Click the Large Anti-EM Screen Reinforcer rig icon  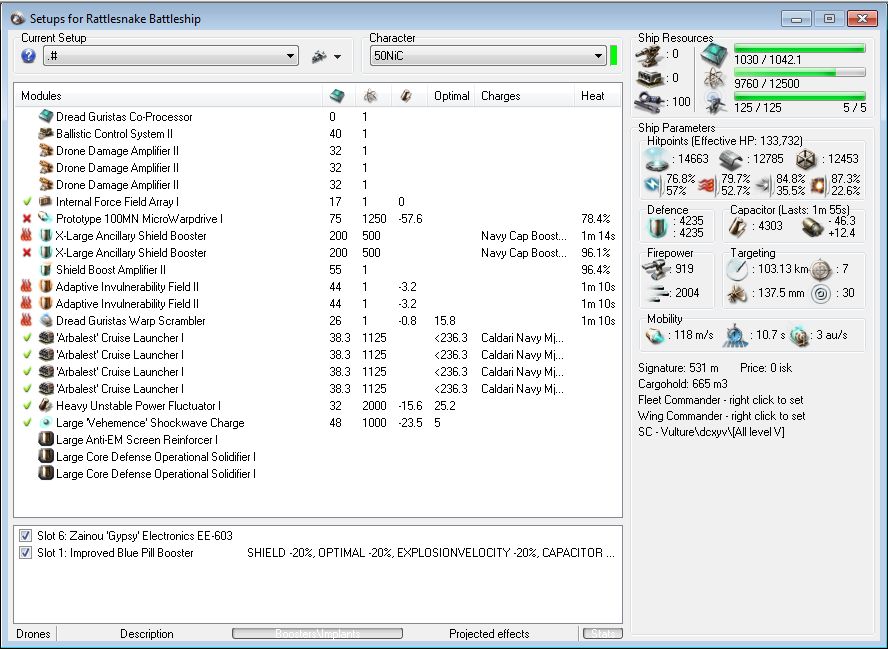point(46,440)
